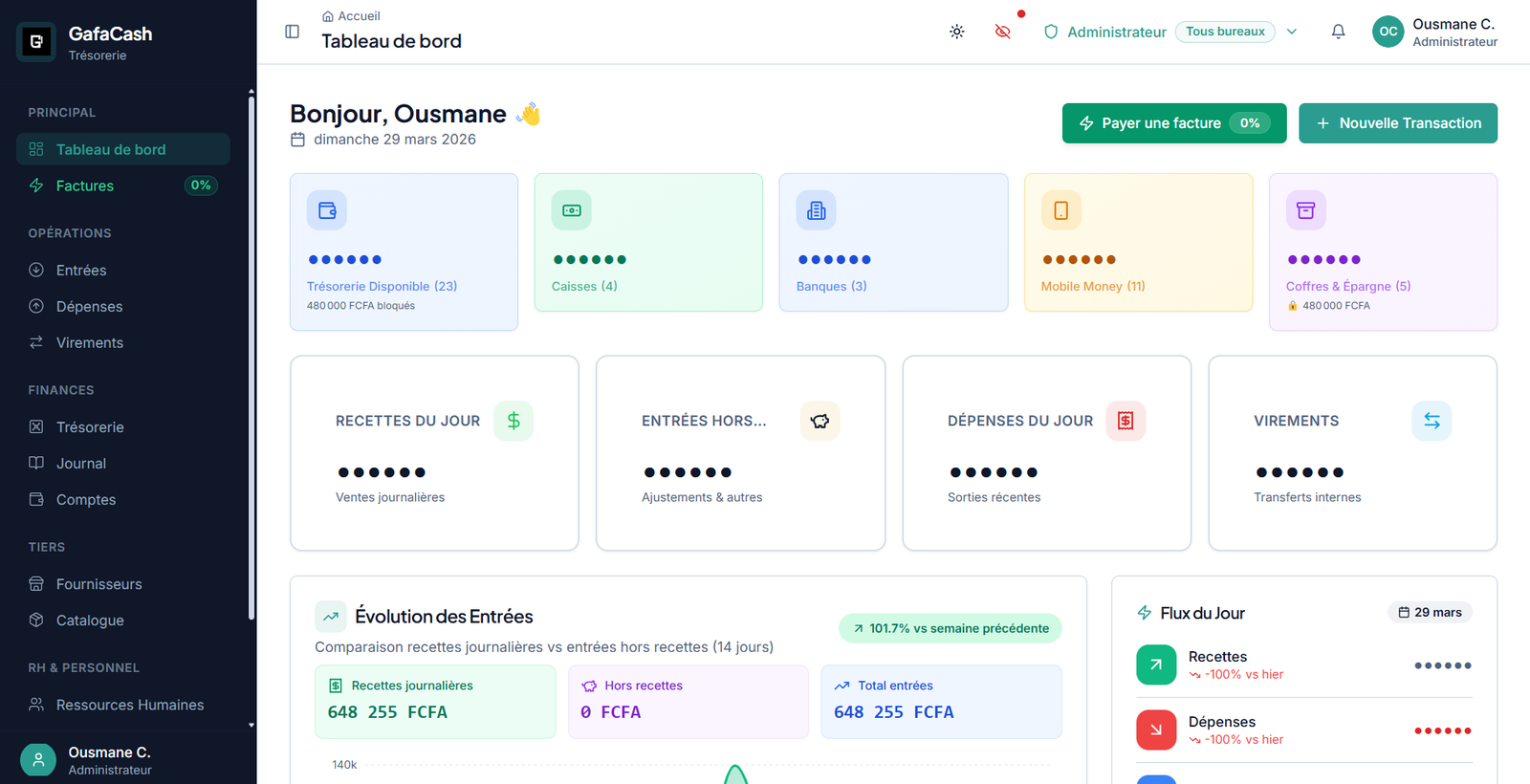The height and width of the screenshot is (784, 1530).
Task: Click the wallet icon on Trésorerie card
Action: tap(327, 210)
